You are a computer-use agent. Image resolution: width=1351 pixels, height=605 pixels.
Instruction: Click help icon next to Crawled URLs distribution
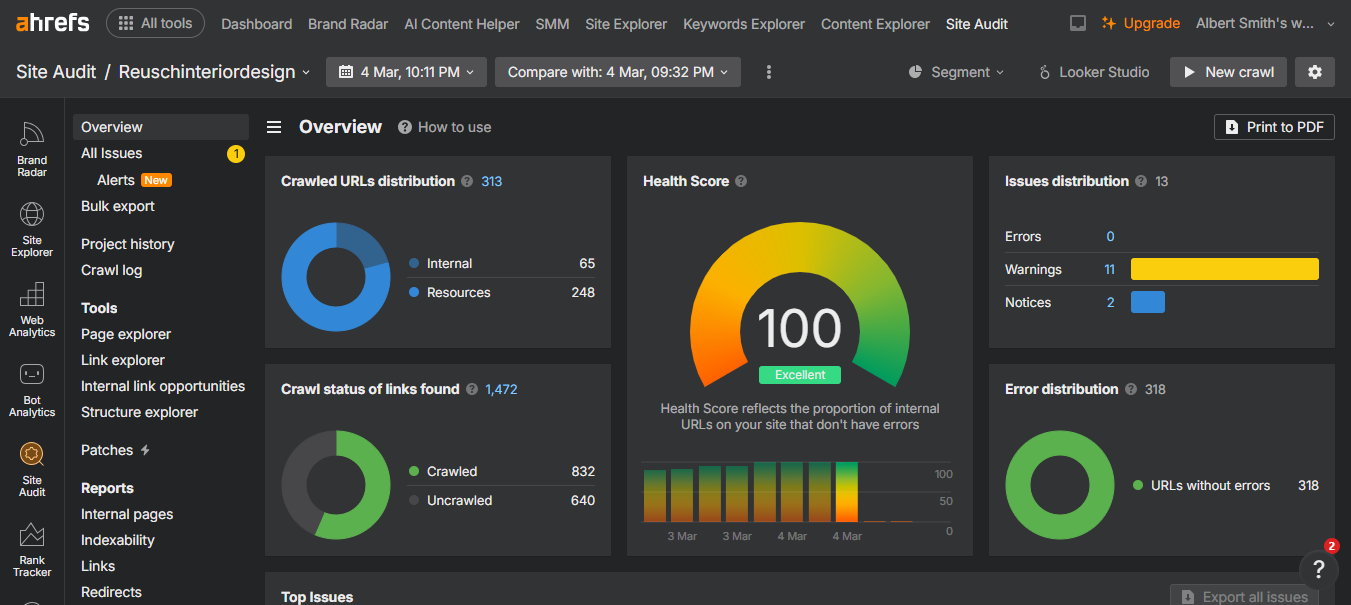pos(466,181)
